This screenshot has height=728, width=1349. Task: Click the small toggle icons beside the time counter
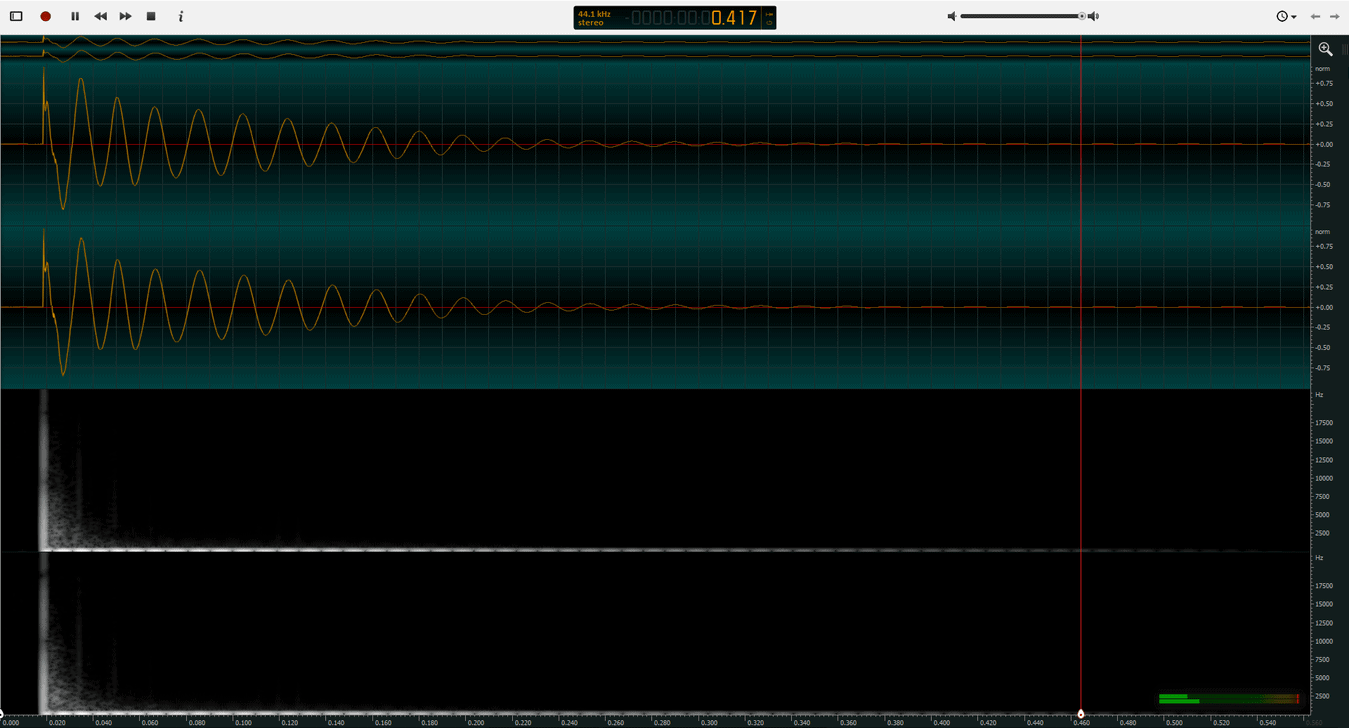[x=769, y=18]
